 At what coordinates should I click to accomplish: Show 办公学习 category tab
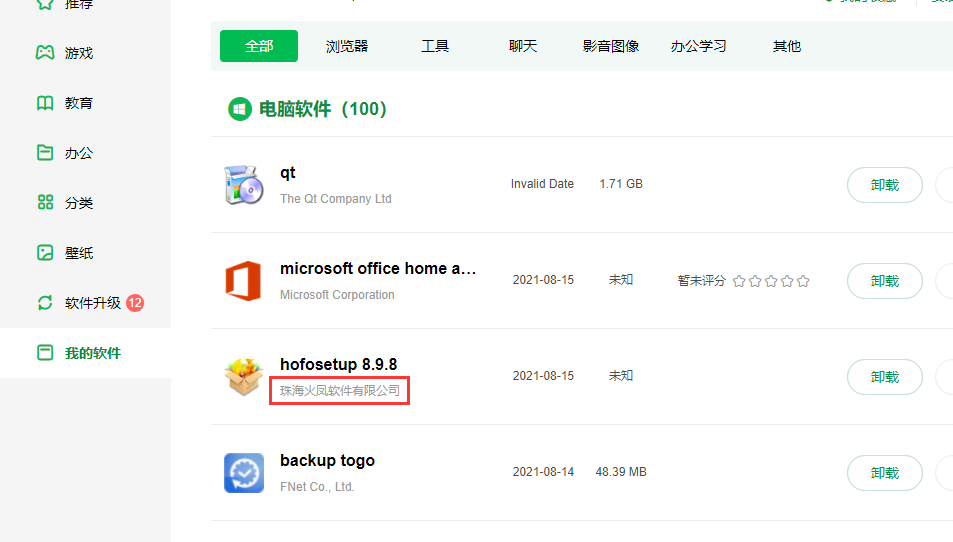[x=698, y=46]
